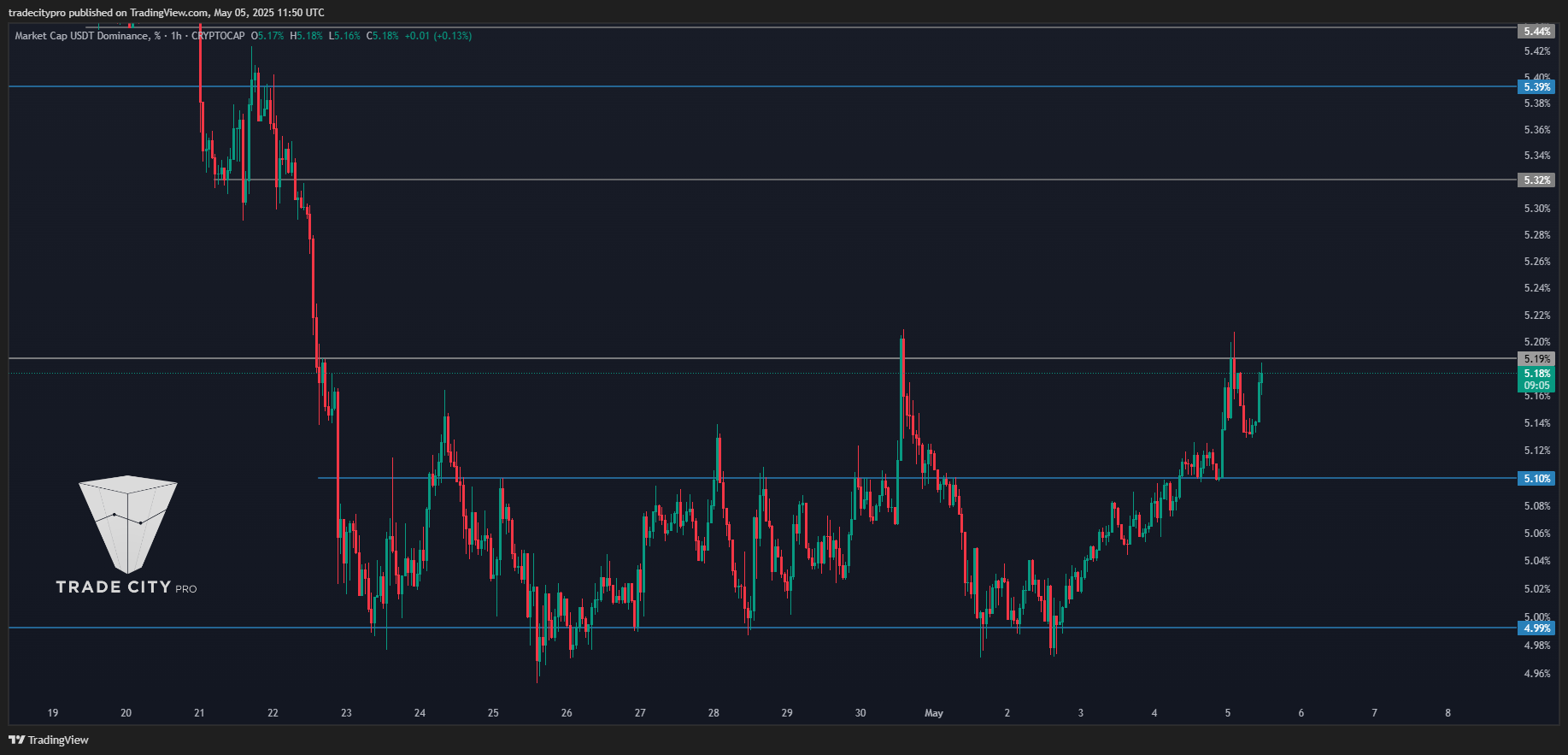1568x755 pixels.
Task: Click date 27 on the time axis
Action: (x=640, y=713)
